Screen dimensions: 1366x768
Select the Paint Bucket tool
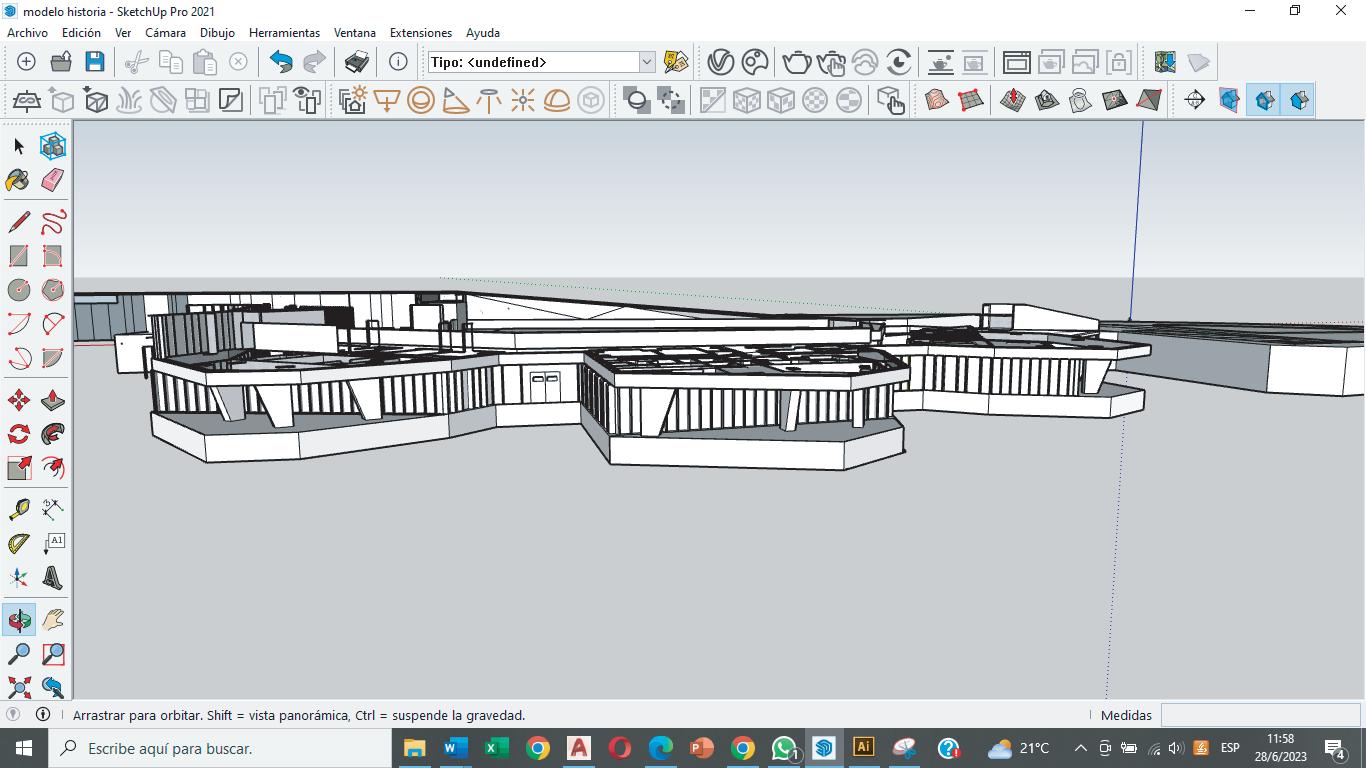[18, 180]
